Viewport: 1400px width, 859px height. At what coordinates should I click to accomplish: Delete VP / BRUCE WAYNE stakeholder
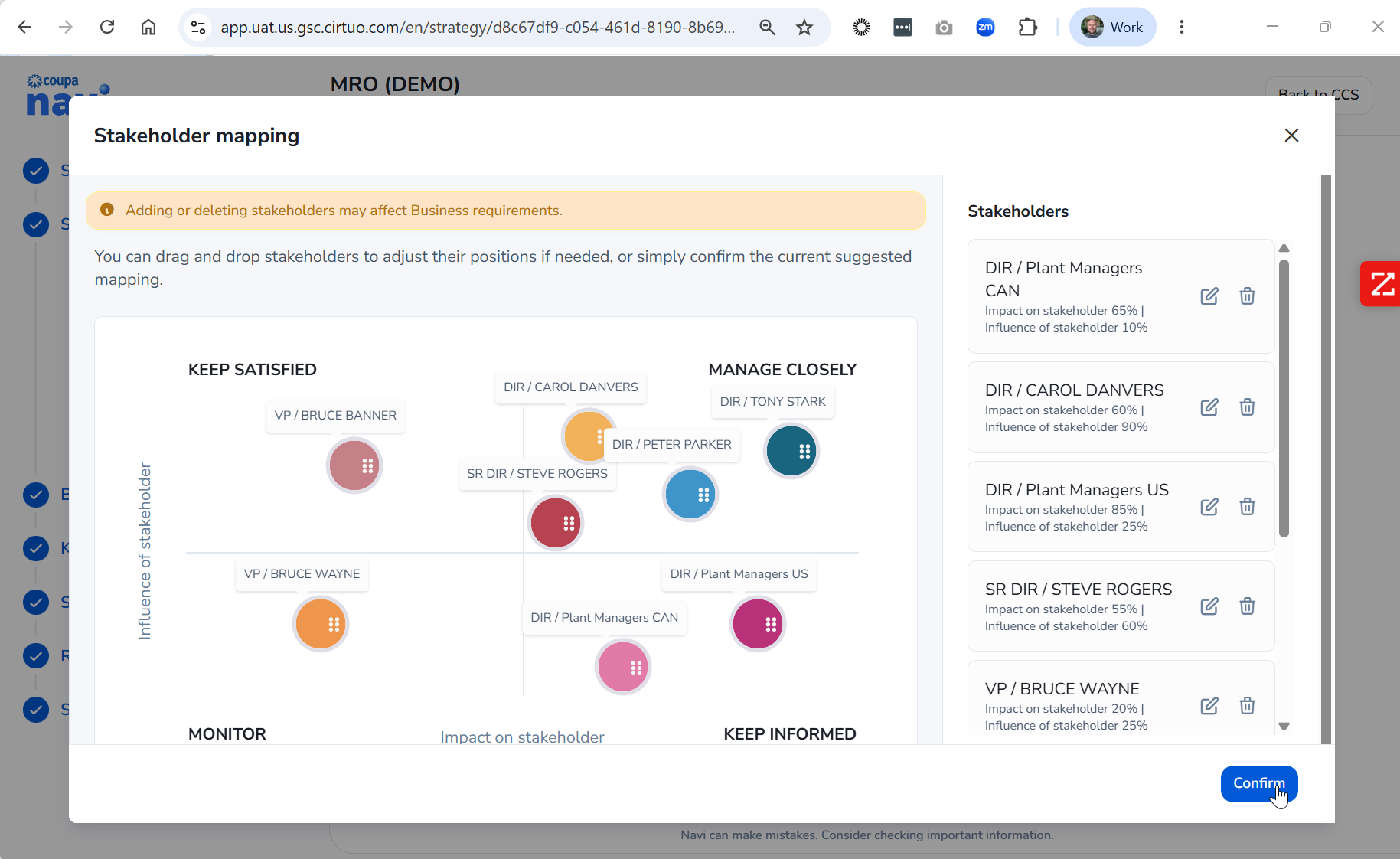tap(1247, 706)
